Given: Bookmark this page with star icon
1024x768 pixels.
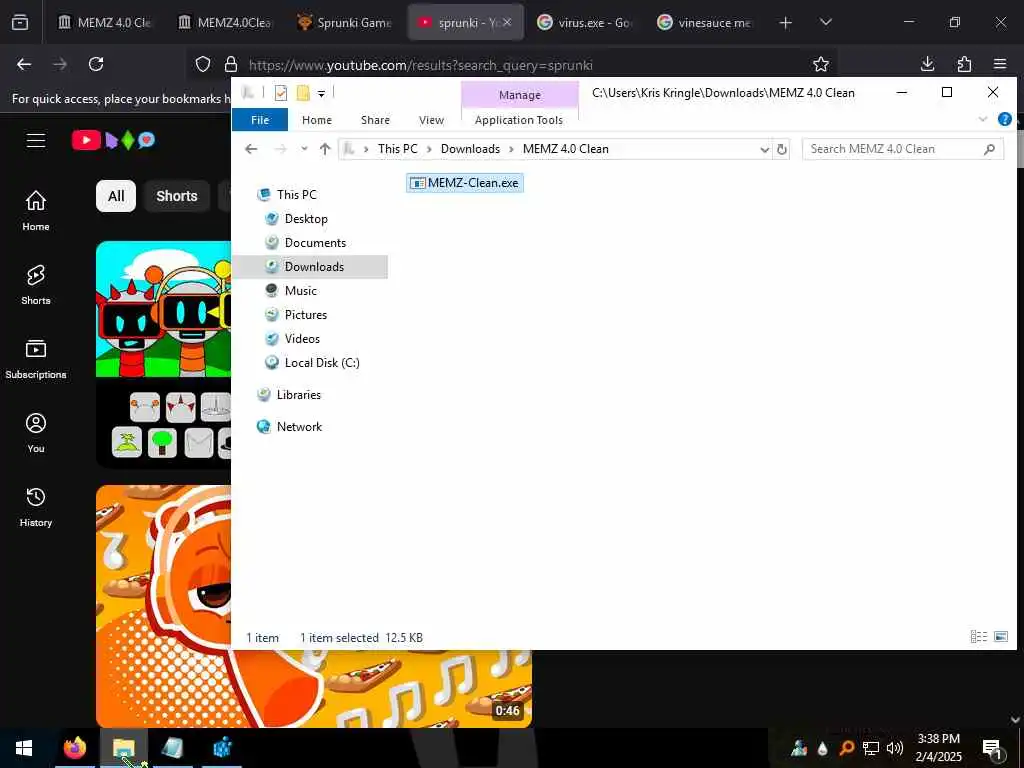Looking at the screenshot, I should (821, 64).
